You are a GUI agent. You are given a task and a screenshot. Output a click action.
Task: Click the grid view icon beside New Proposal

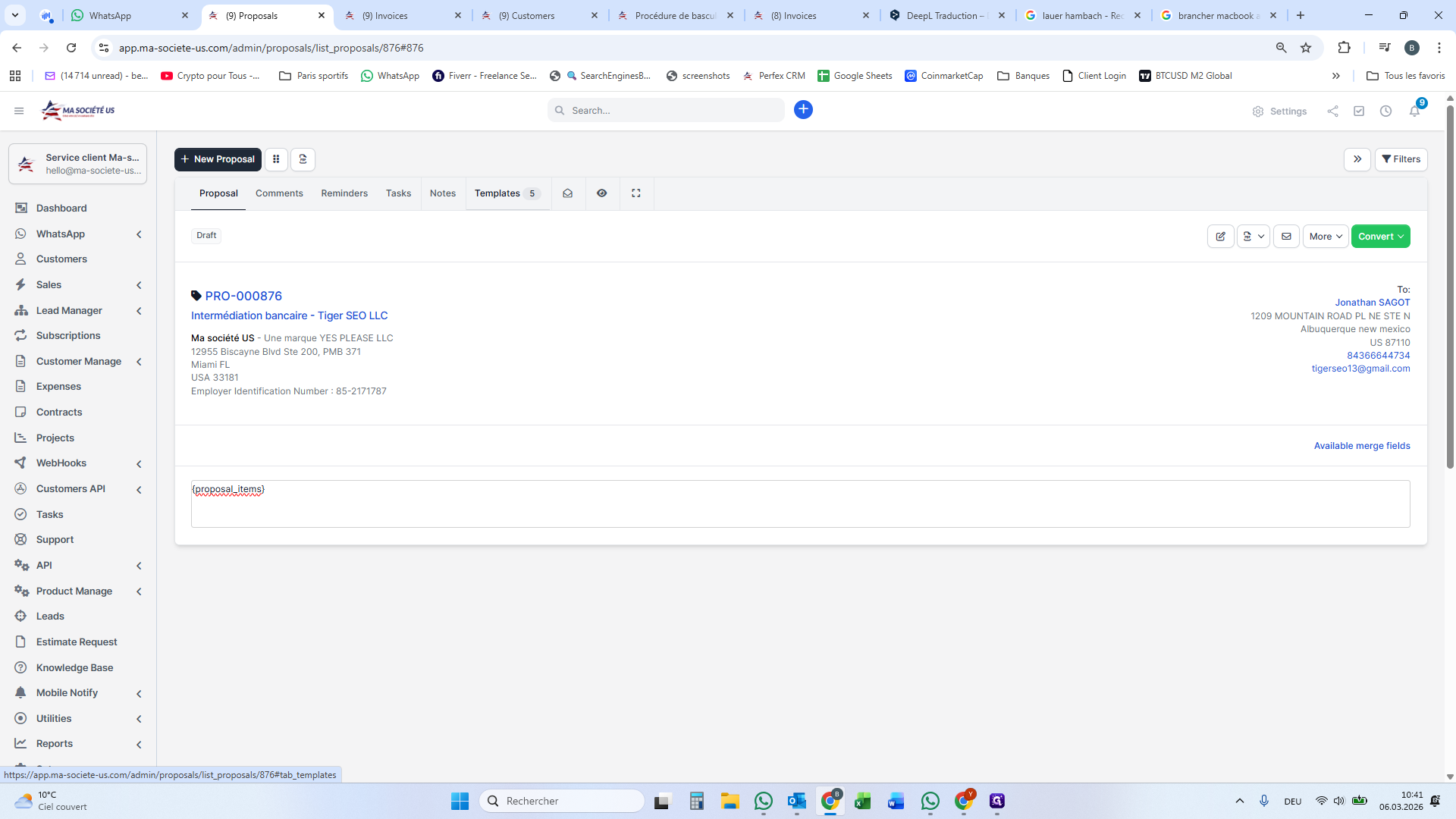coord(276,159)
